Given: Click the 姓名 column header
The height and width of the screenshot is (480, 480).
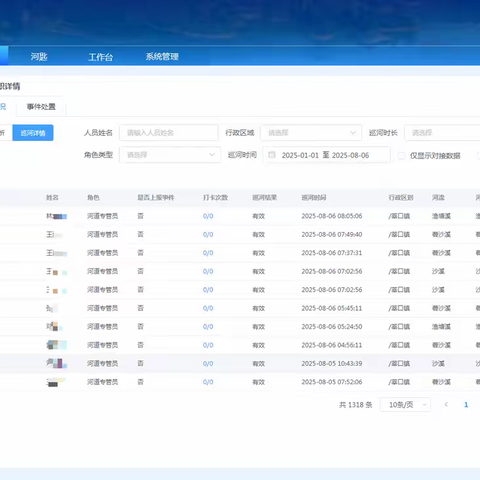Looking at the screenshot, I should [52, 198].
